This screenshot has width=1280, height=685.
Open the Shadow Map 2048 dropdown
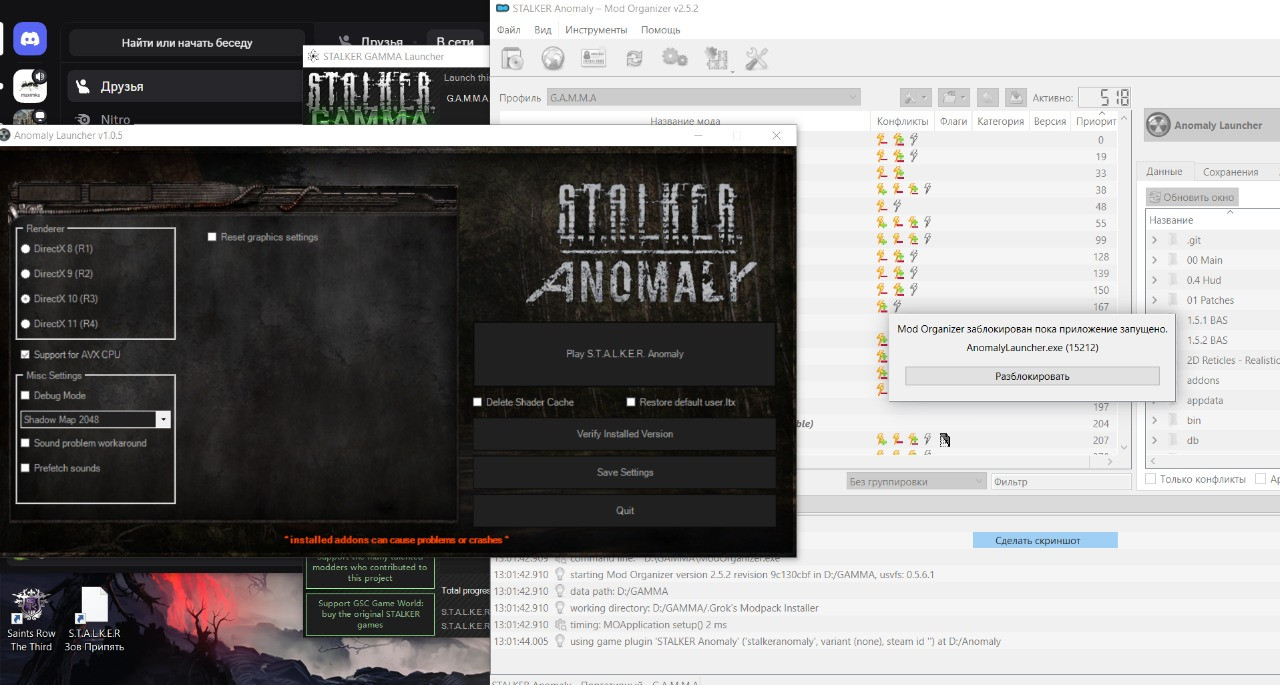[96, 420]
